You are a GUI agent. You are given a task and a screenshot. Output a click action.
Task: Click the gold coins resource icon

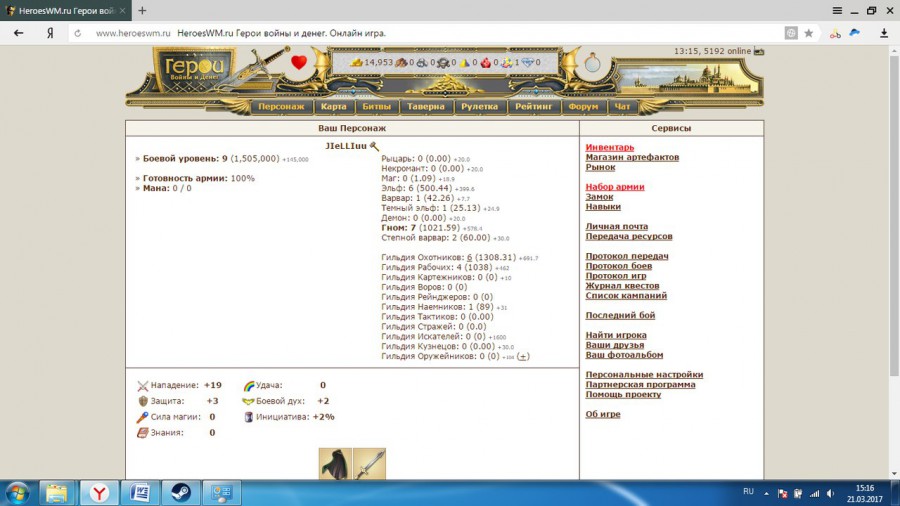(x=356, y=62)
